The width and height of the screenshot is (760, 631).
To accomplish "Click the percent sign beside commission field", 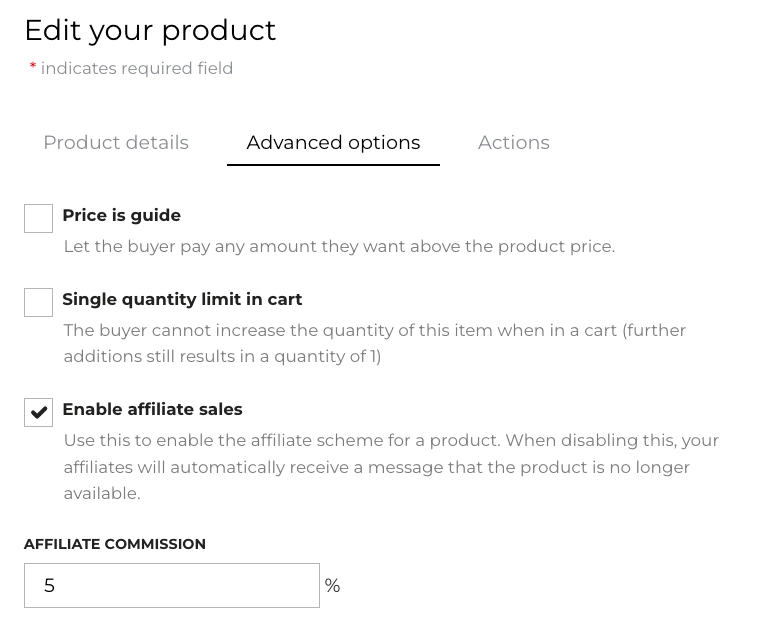I will click(x=332, y=586).
